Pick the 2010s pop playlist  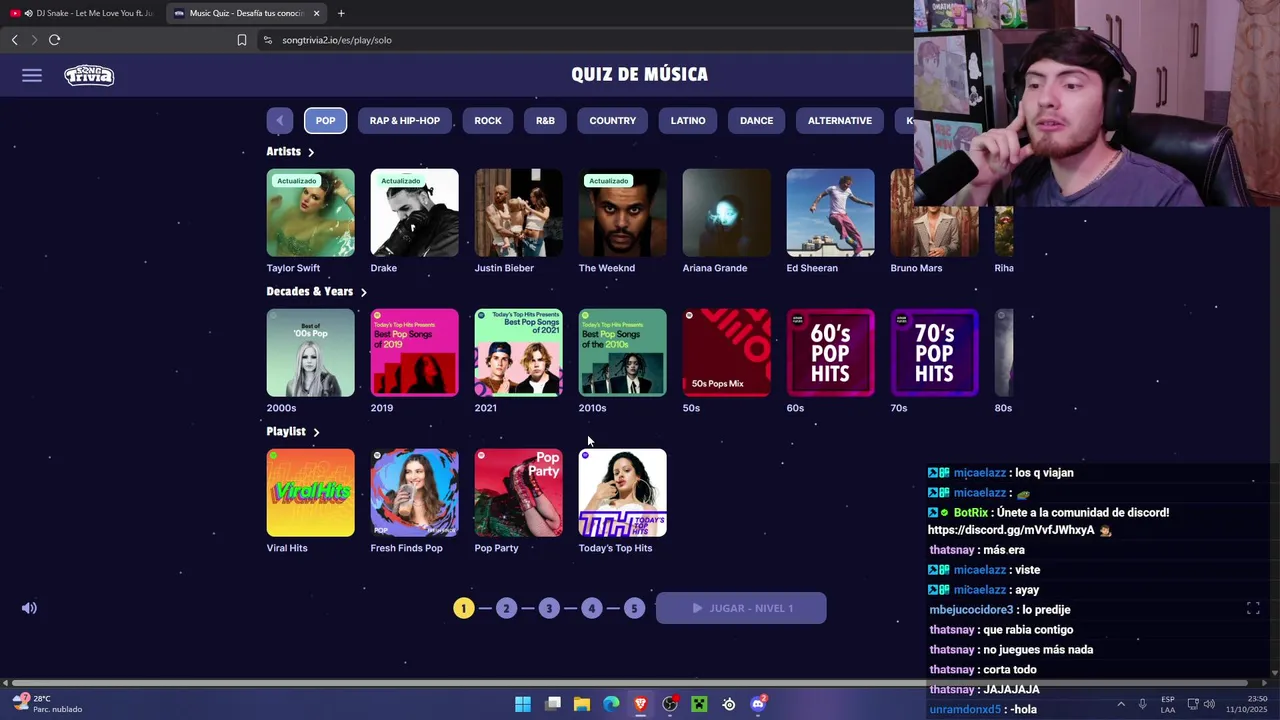point(623,353)
